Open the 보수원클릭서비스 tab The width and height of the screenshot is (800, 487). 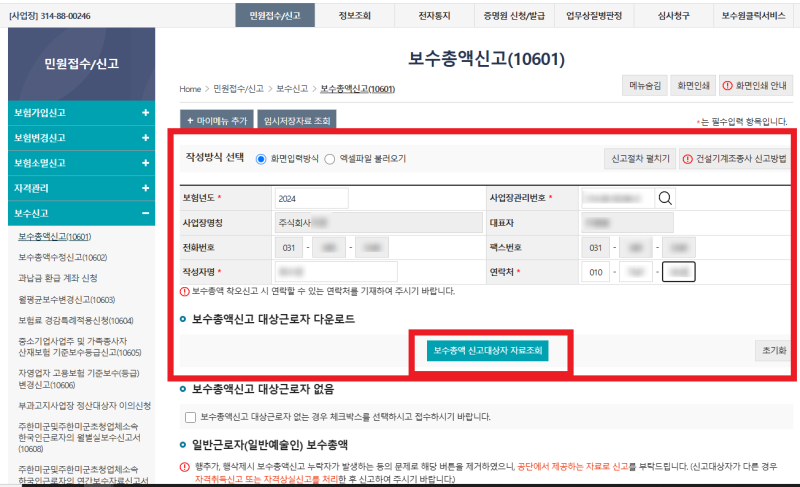(x=753, y=15)
